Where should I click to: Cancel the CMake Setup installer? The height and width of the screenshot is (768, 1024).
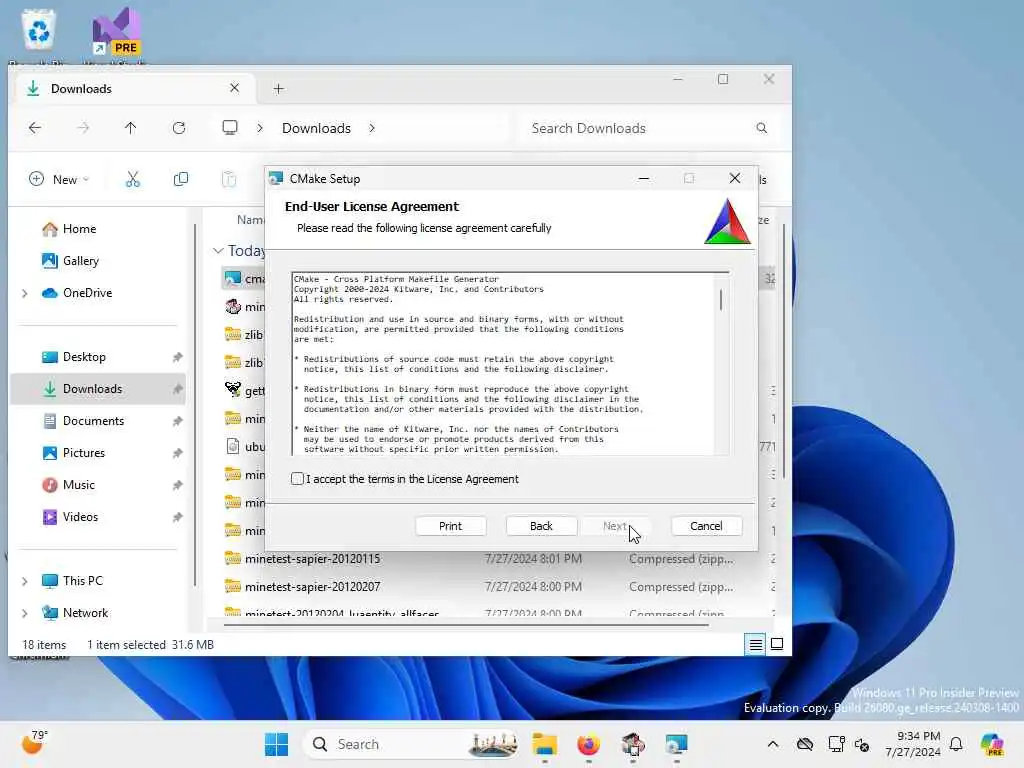pos(706,526)
